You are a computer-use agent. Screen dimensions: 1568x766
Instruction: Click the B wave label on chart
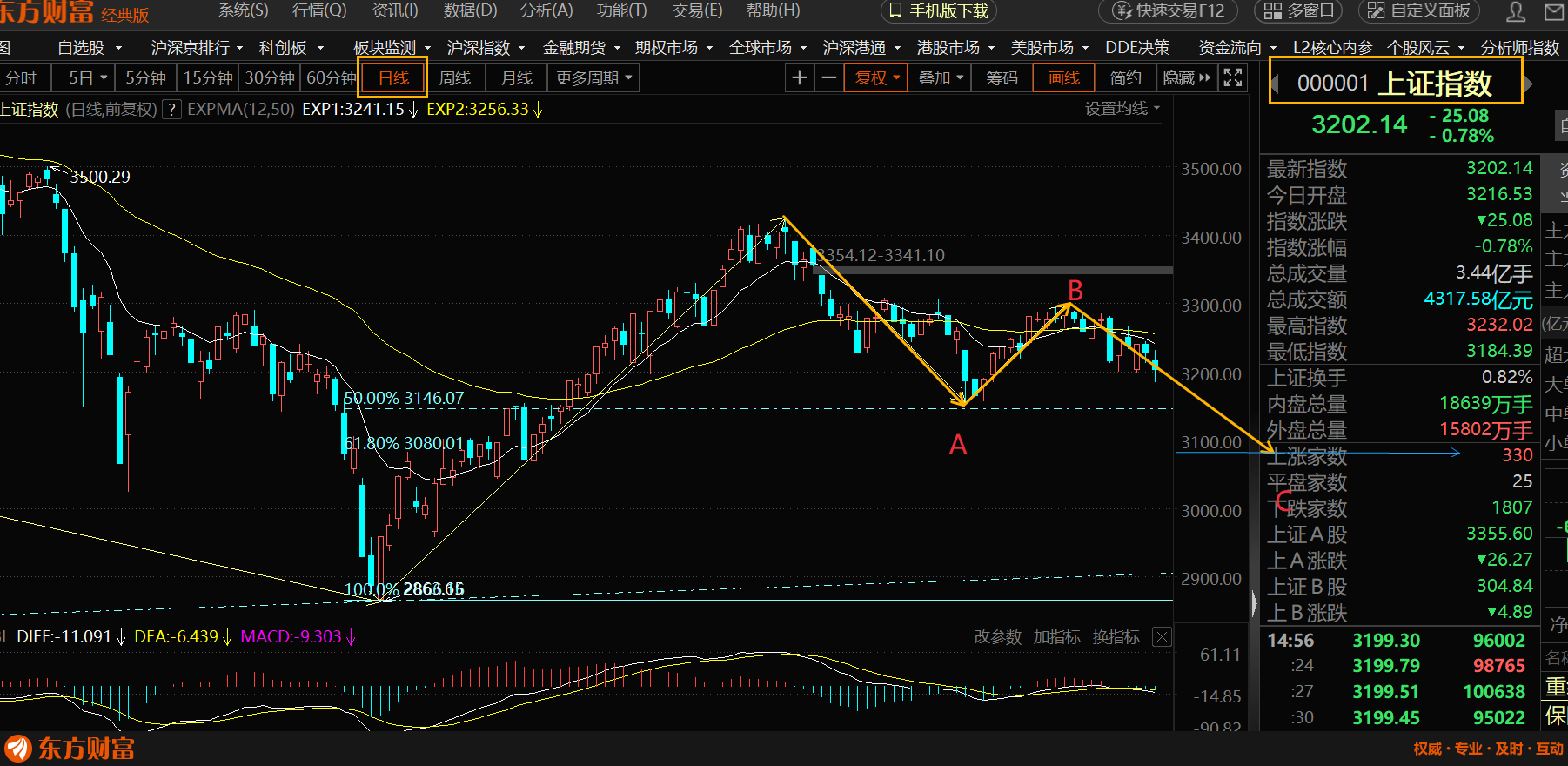click(1075, 290)
